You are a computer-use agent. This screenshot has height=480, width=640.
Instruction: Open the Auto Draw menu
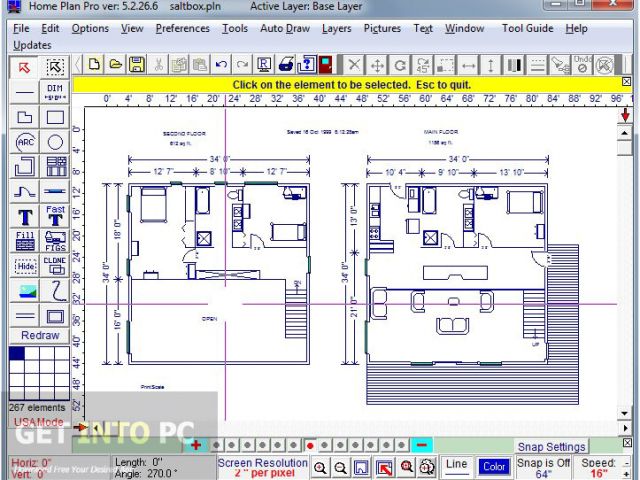click(285, 28)
